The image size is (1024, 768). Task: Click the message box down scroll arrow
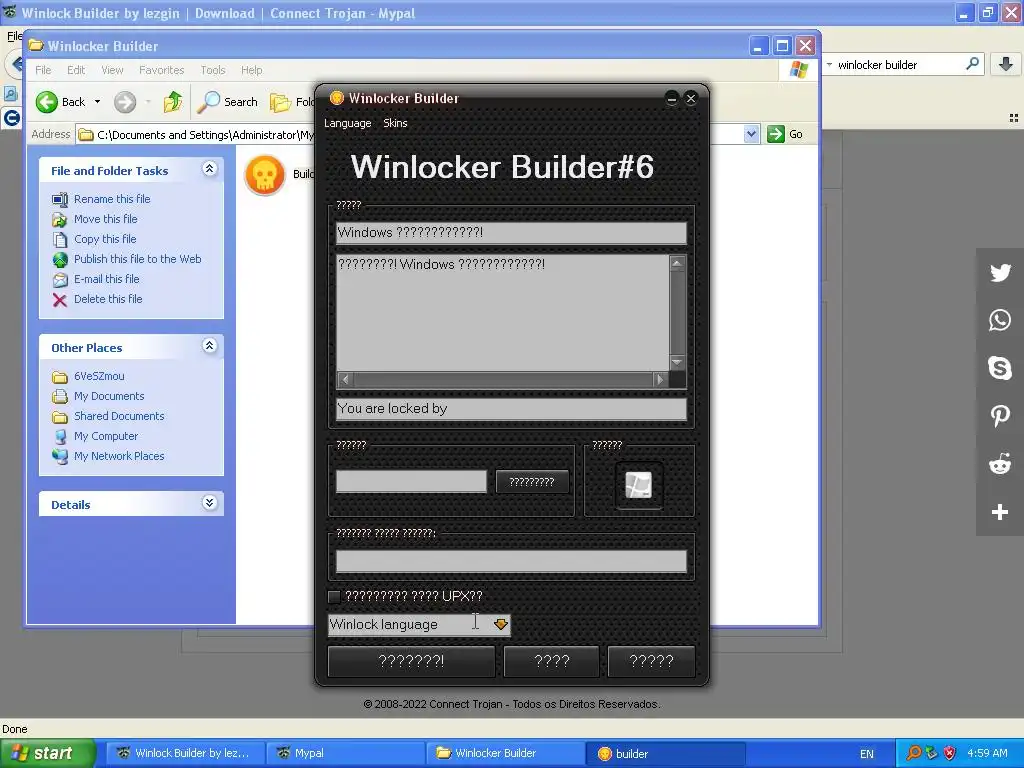pyautogui.click(x=677, y=362)
